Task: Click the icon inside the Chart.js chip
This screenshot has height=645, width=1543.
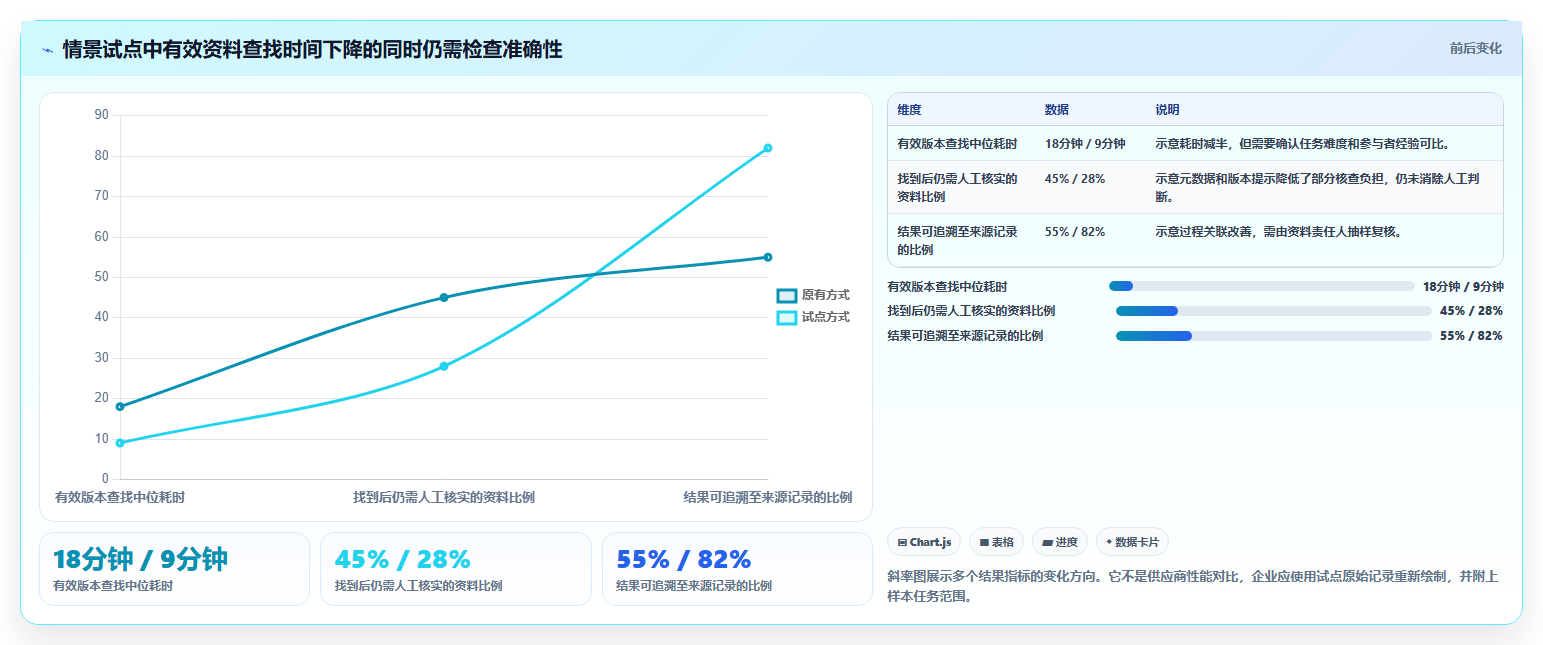Action: (902, 542)
